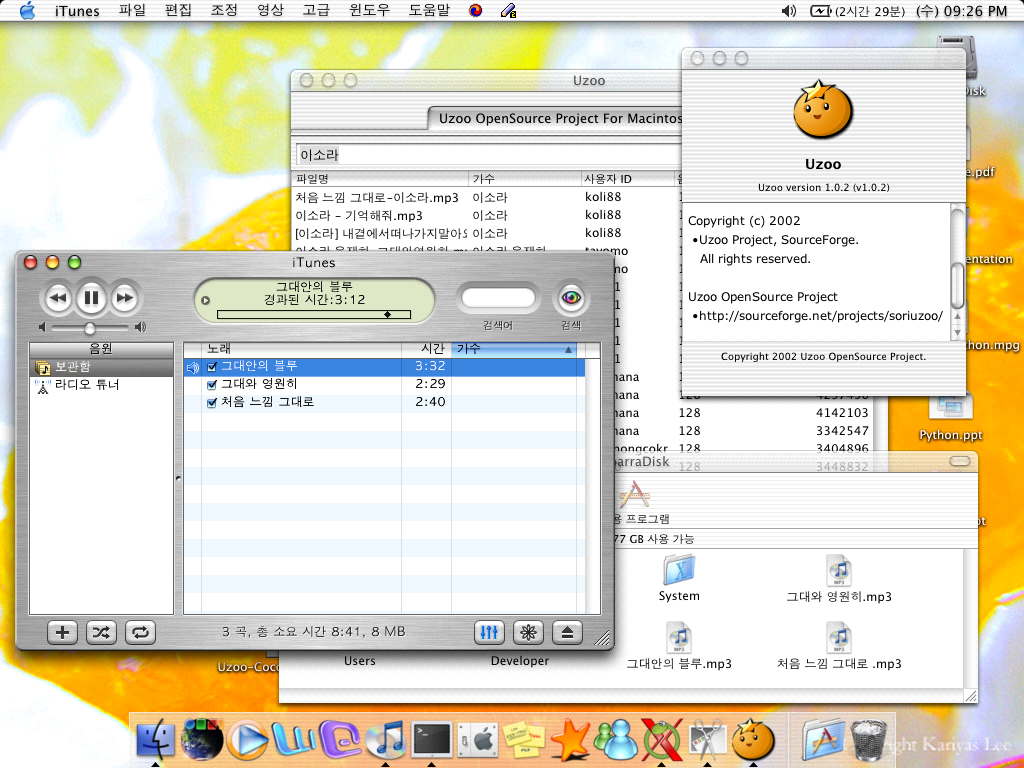This screenshot has width=1024, height=768.
Task: Pause playback in iTunes
Action: pyautogui.click(x=91, y=297)
